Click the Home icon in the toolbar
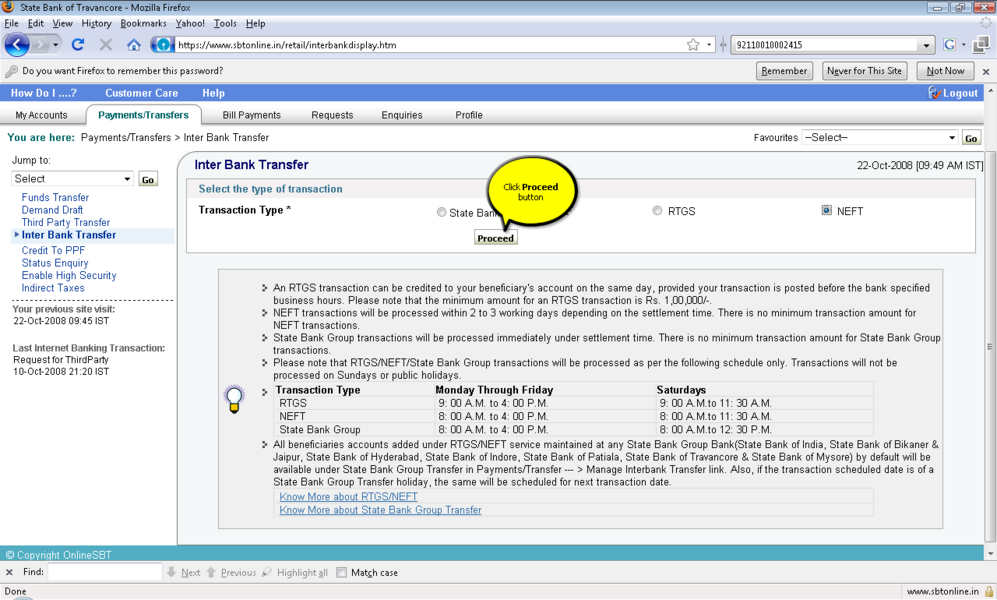Screen dimensions: 997x600 pos(134,45)
